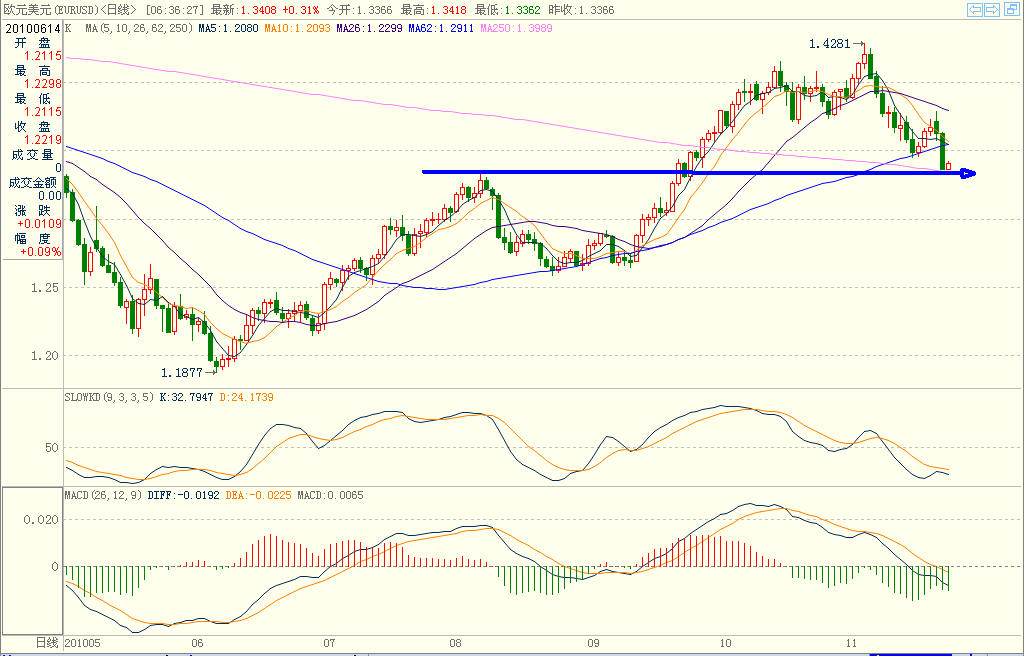Click the 1.20 price axis label
The height and width of the screenshot is (656, 1024).
(44, 356)
